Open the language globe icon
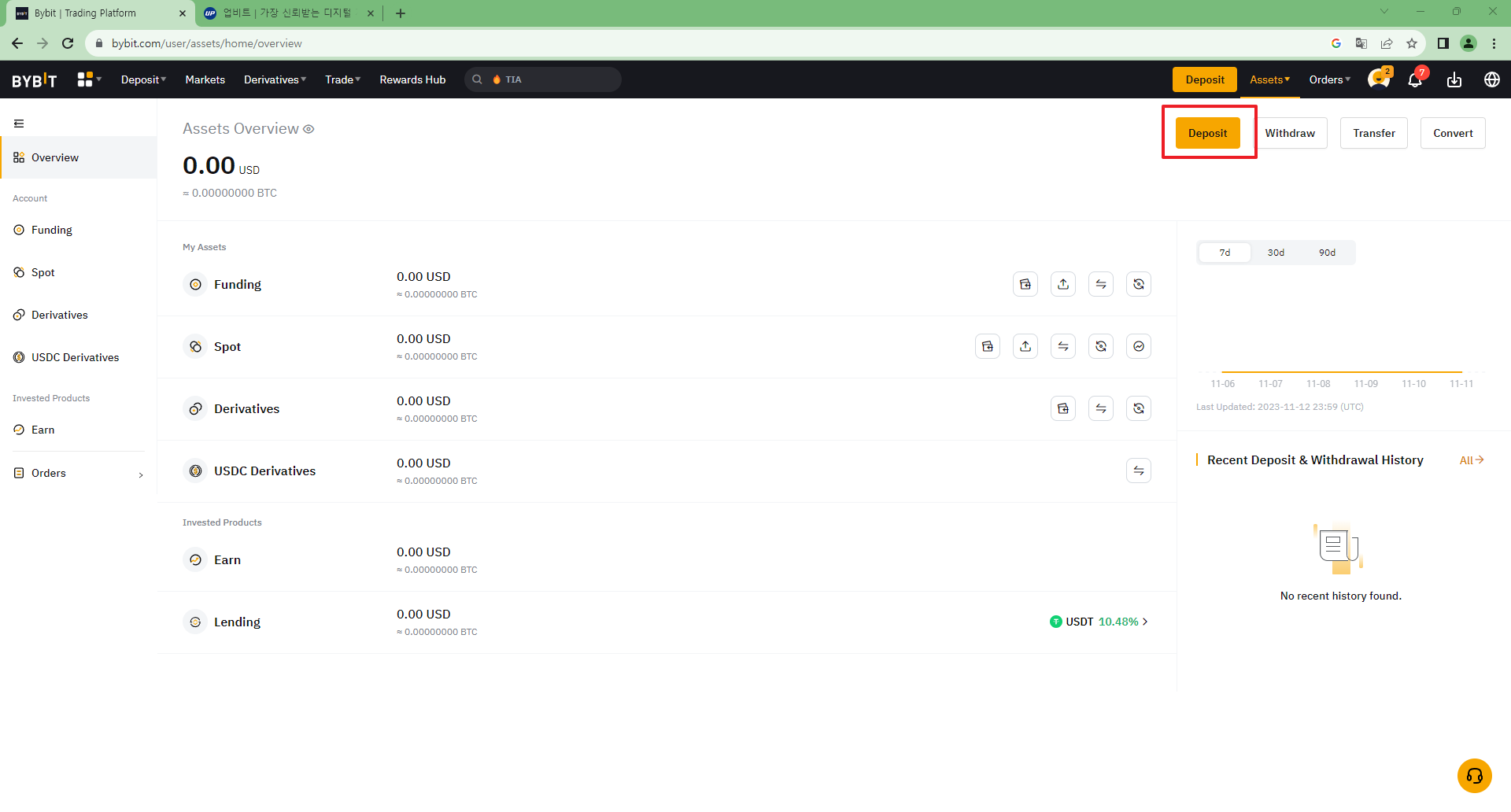Screen dimensions: 1511x812 pyautogui.click(x=1491, y=79)
